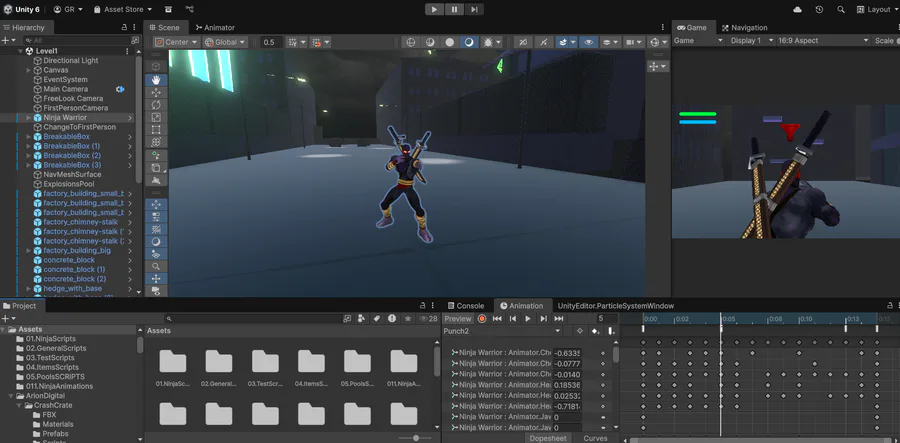Select wireframe draw mode globe icon
Screen dimensions: 900x443
coord(410,42)
